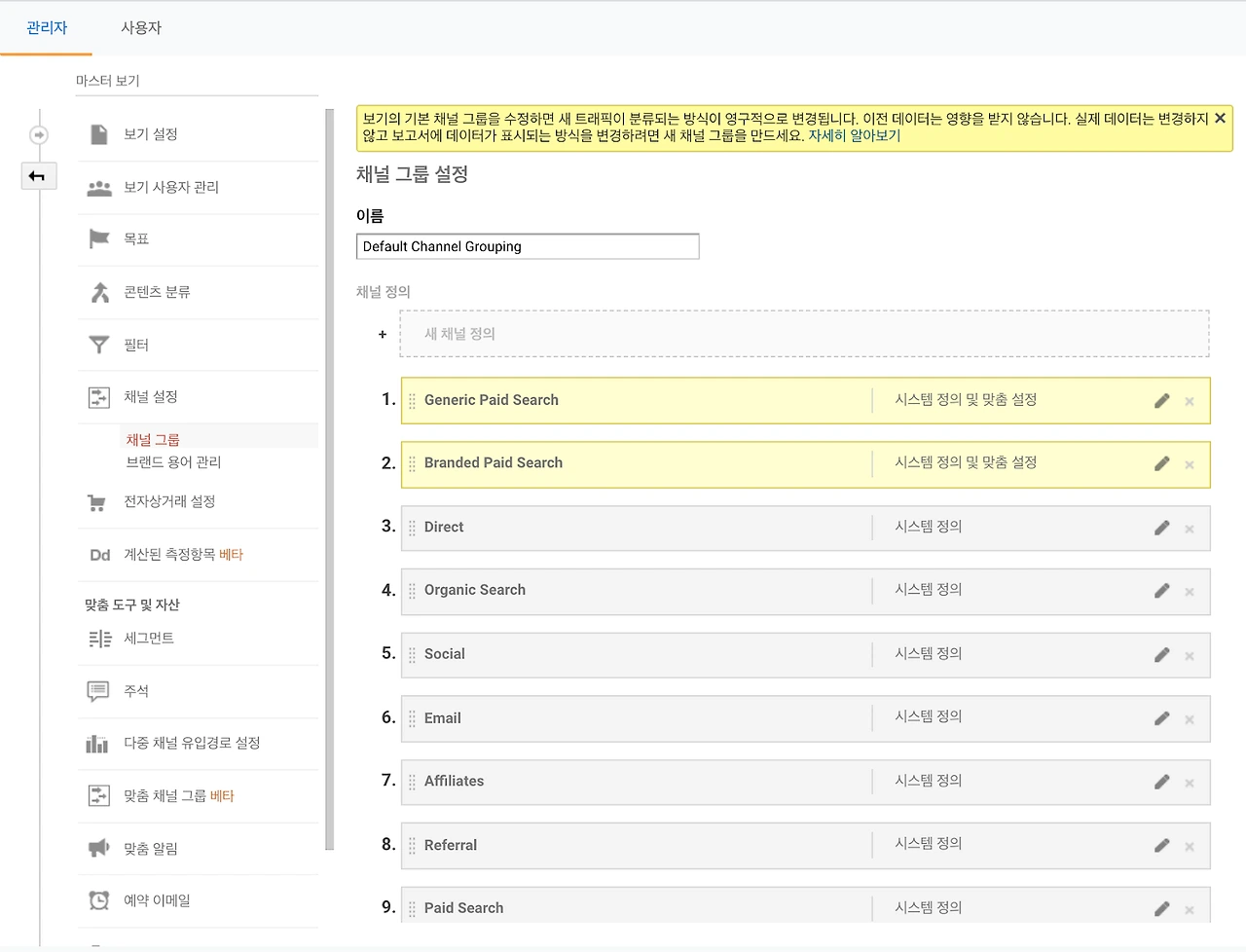This screenshot has height=952, width=1246.
Task: Click the 예약 이메일 alarm-clock icon
Action: click(98, 900)
